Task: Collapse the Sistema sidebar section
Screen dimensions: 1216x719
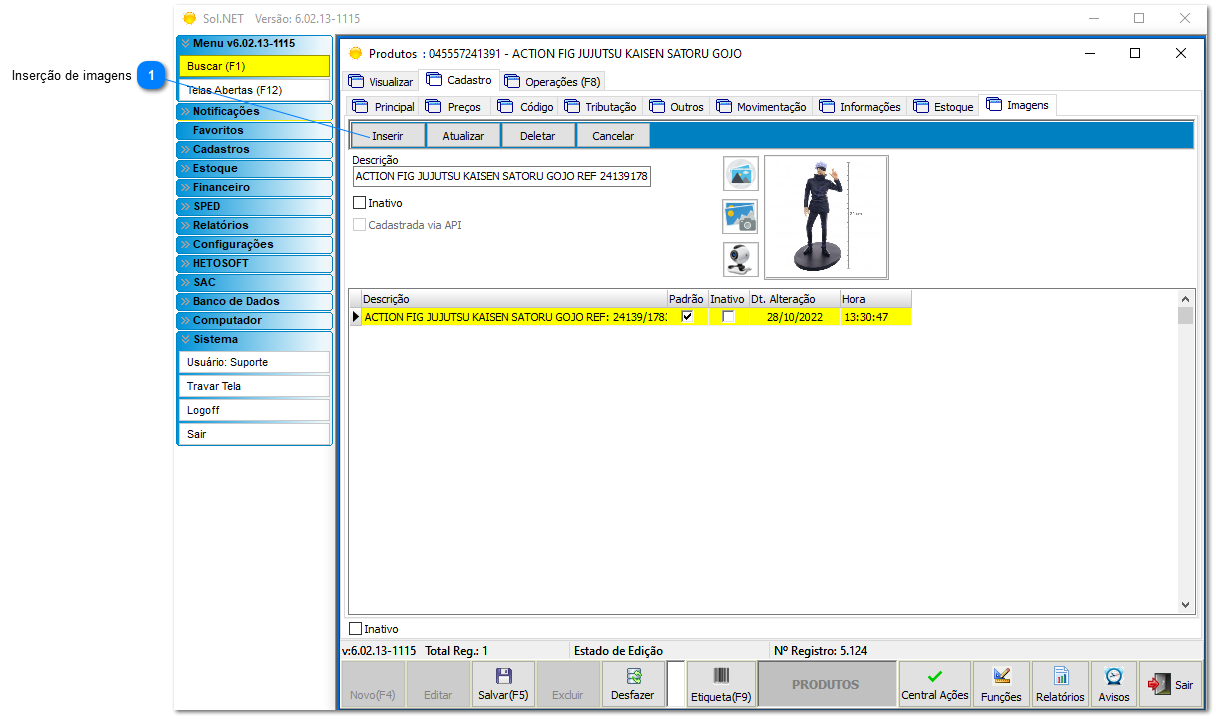Action: 254,339
